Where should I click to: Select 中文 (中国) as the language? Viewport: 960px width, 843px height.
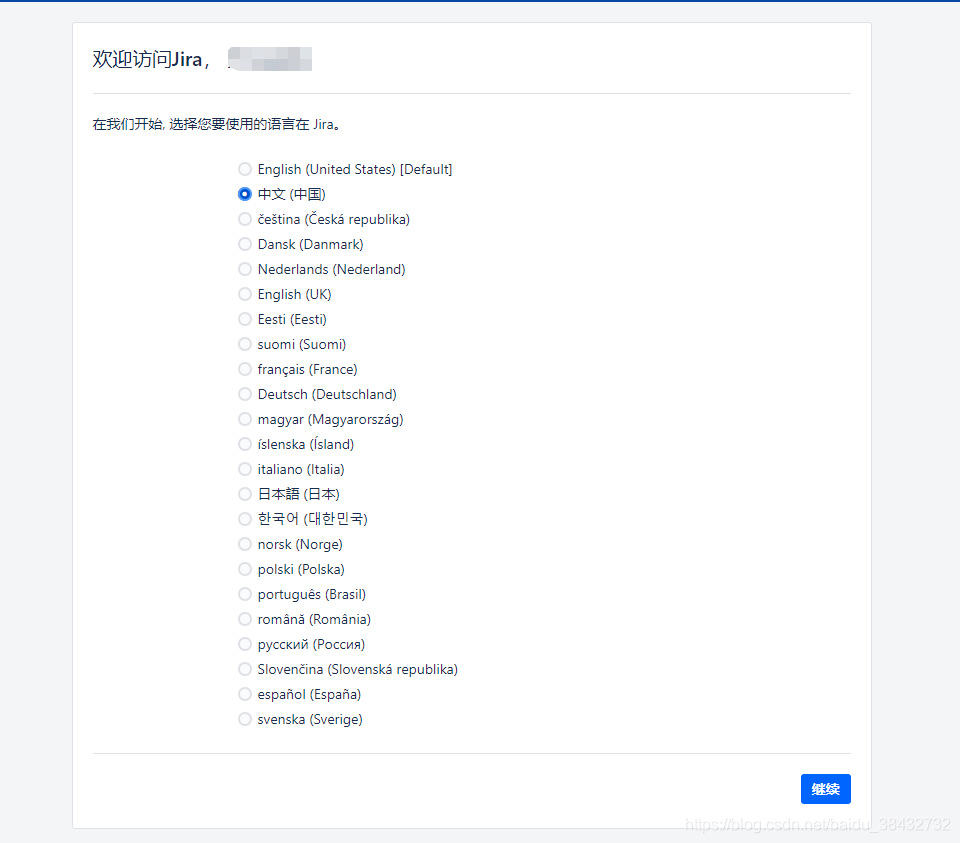[x=245, y=194]
